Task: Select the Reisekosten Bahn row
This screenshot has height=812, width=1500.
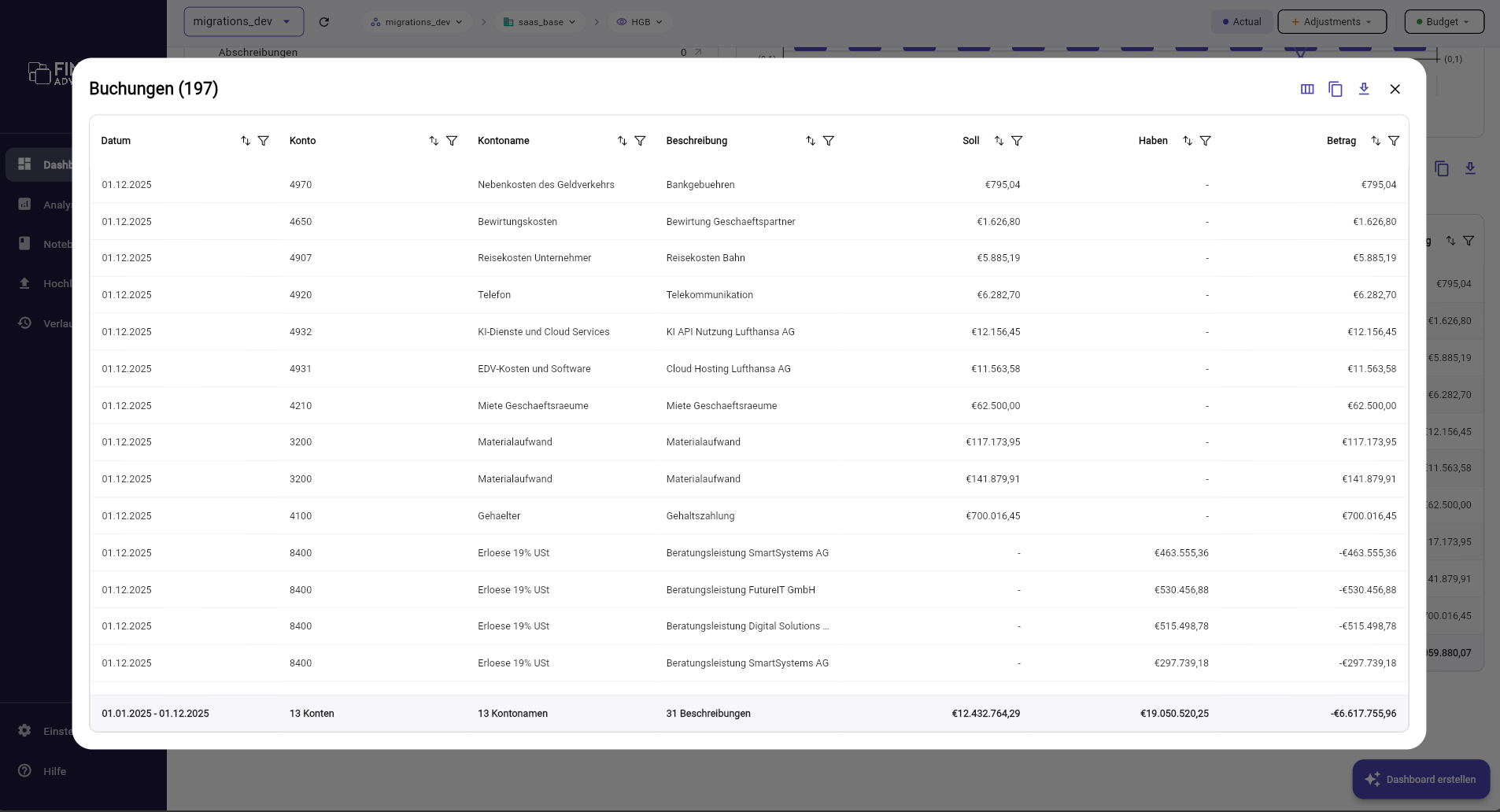Action: (749, 258)
